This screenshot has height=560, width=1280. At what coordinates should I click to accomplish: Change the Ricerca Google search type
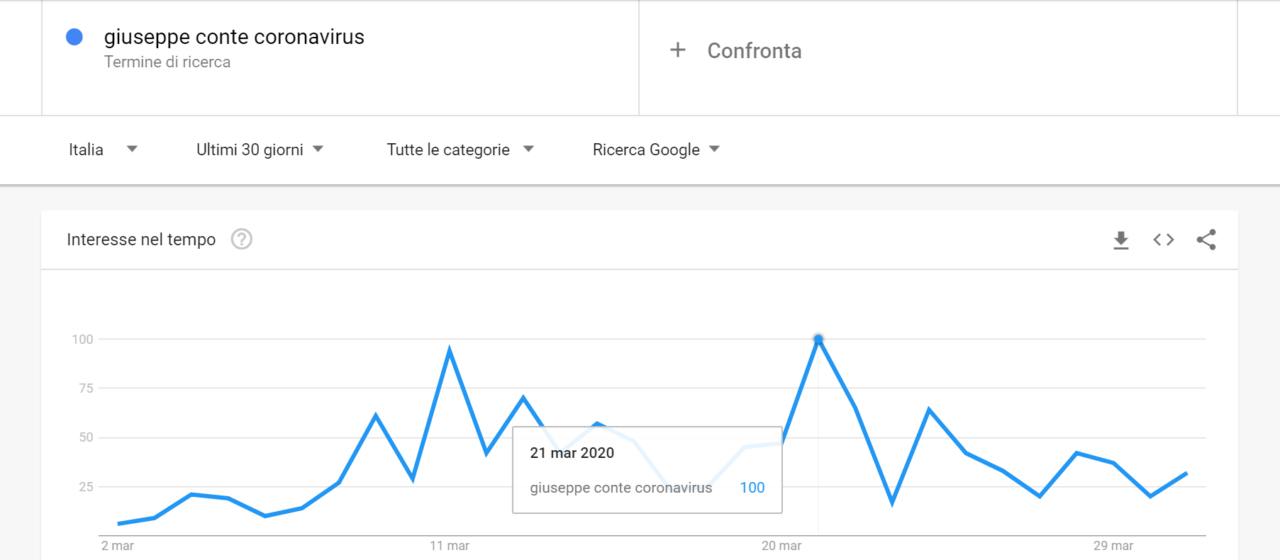(x=656, y=150)
